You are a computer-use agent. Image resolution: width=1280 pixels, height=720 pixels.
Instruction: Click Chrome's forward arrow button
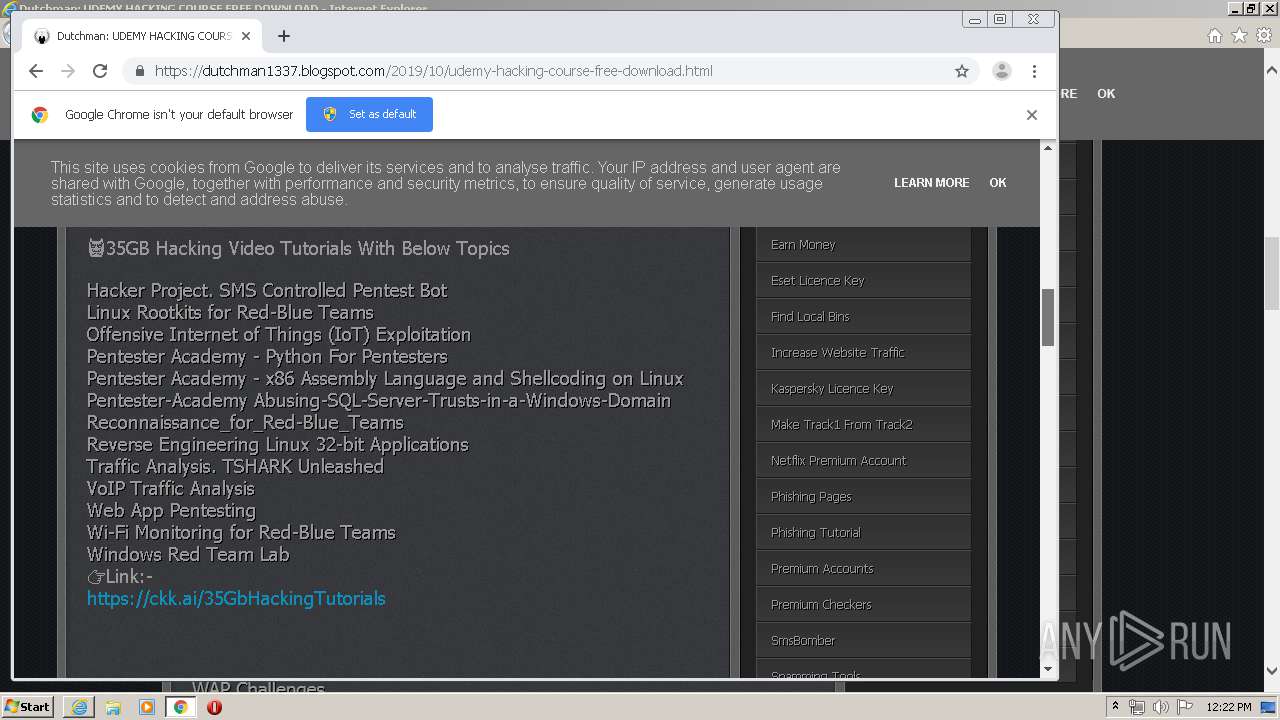[68, 71]
